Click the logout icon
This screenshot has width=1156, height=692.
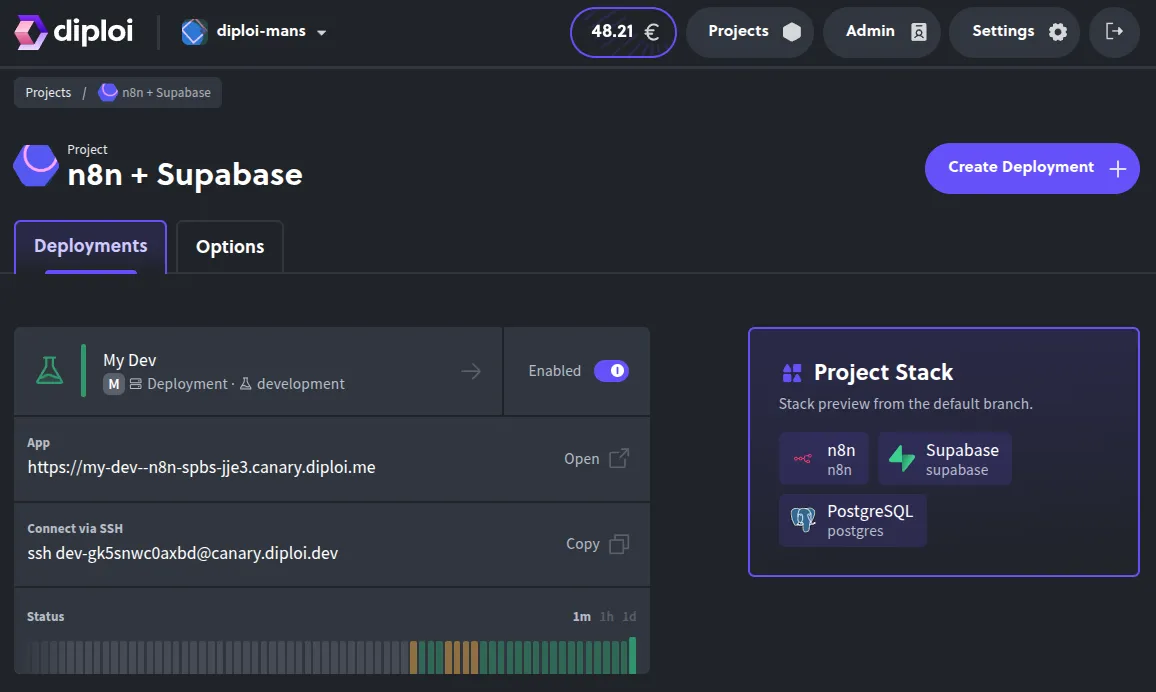1114,31
